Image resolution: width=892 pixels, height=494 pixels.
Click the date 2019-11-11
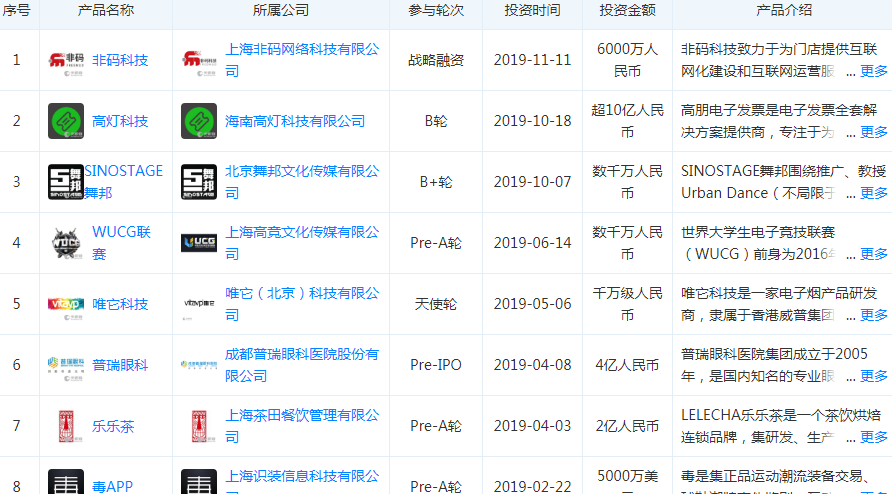coord(532,60)
